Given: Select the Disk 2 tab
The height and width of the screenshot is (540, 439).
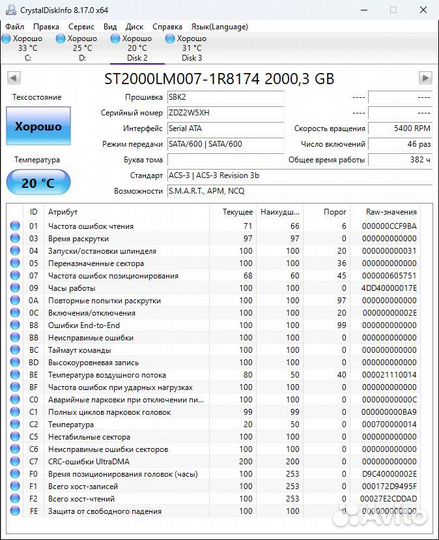Looking at the screenshot, I should 137,48.
